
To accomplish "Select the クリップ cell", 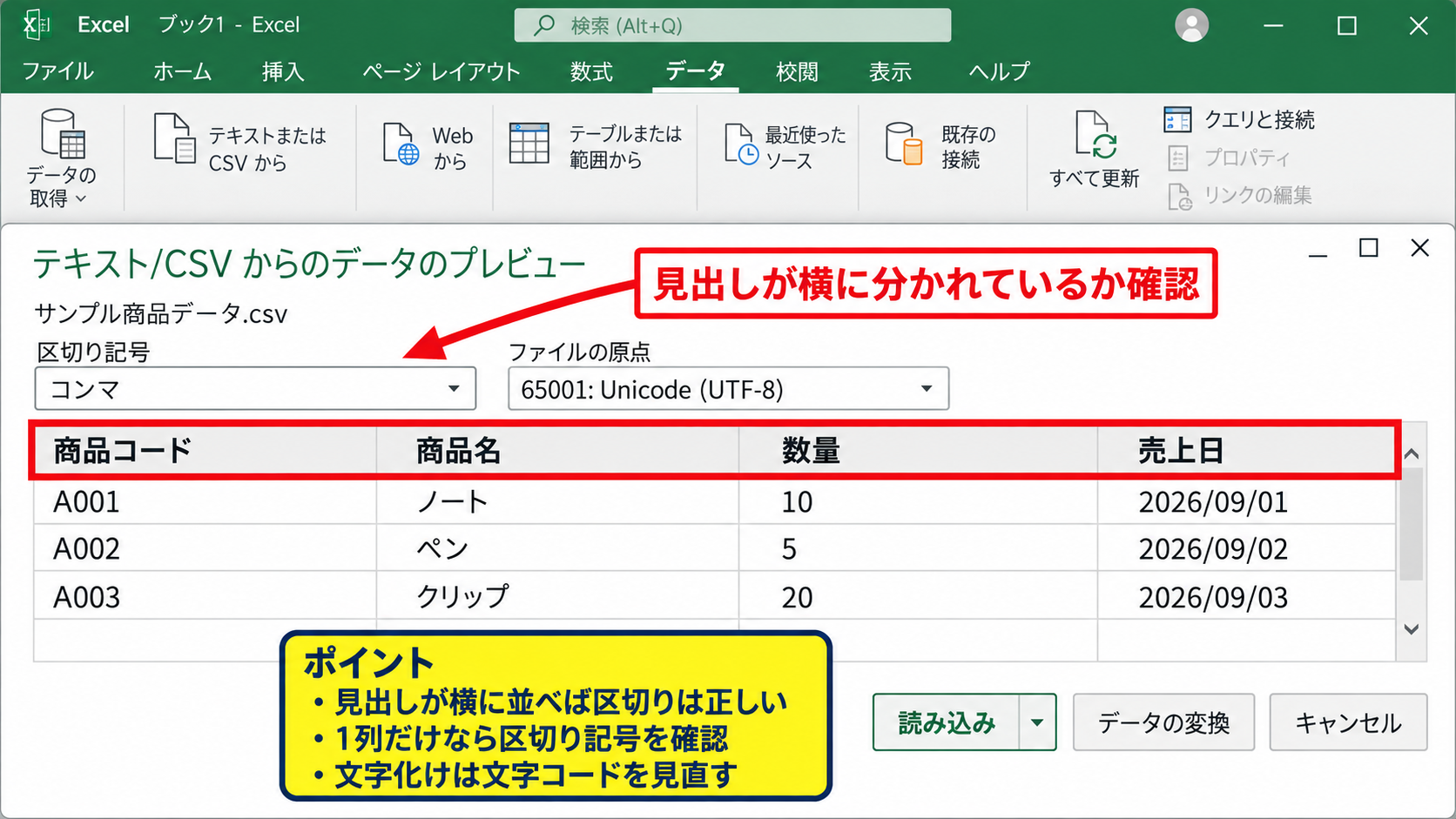I will [x=557, y=596].
